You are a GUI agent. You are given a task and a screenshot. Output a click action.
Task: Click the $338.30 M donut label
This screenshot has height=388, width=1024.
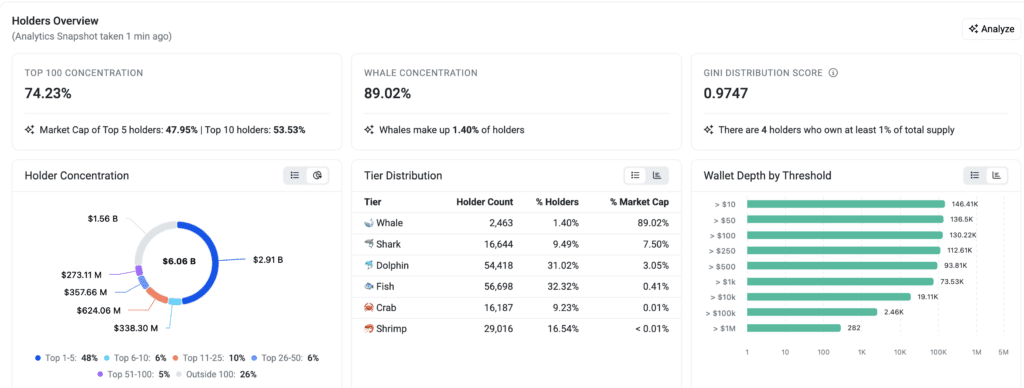[136, 328]
